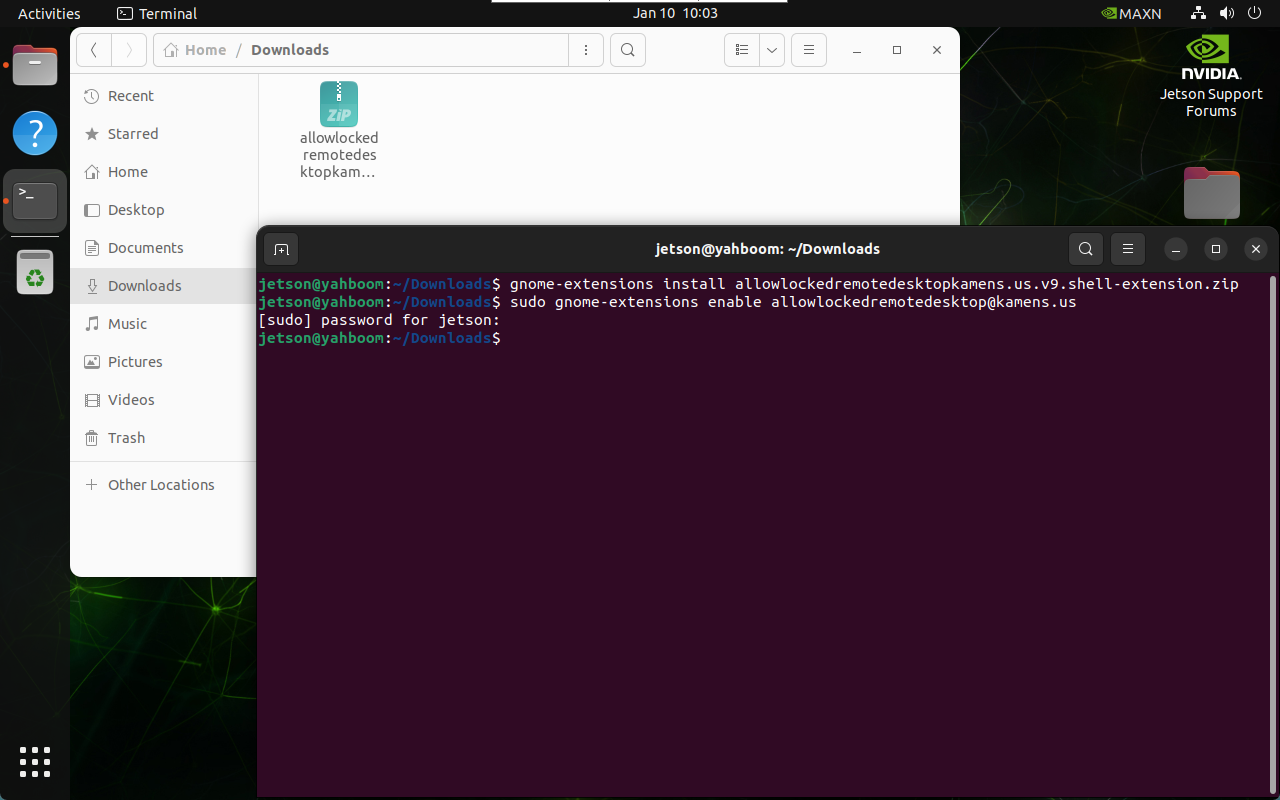The height and width of the screenshot is (800, 1280).
Task: Open the Terminal hamburger menu
Action: coord(1128,249)
